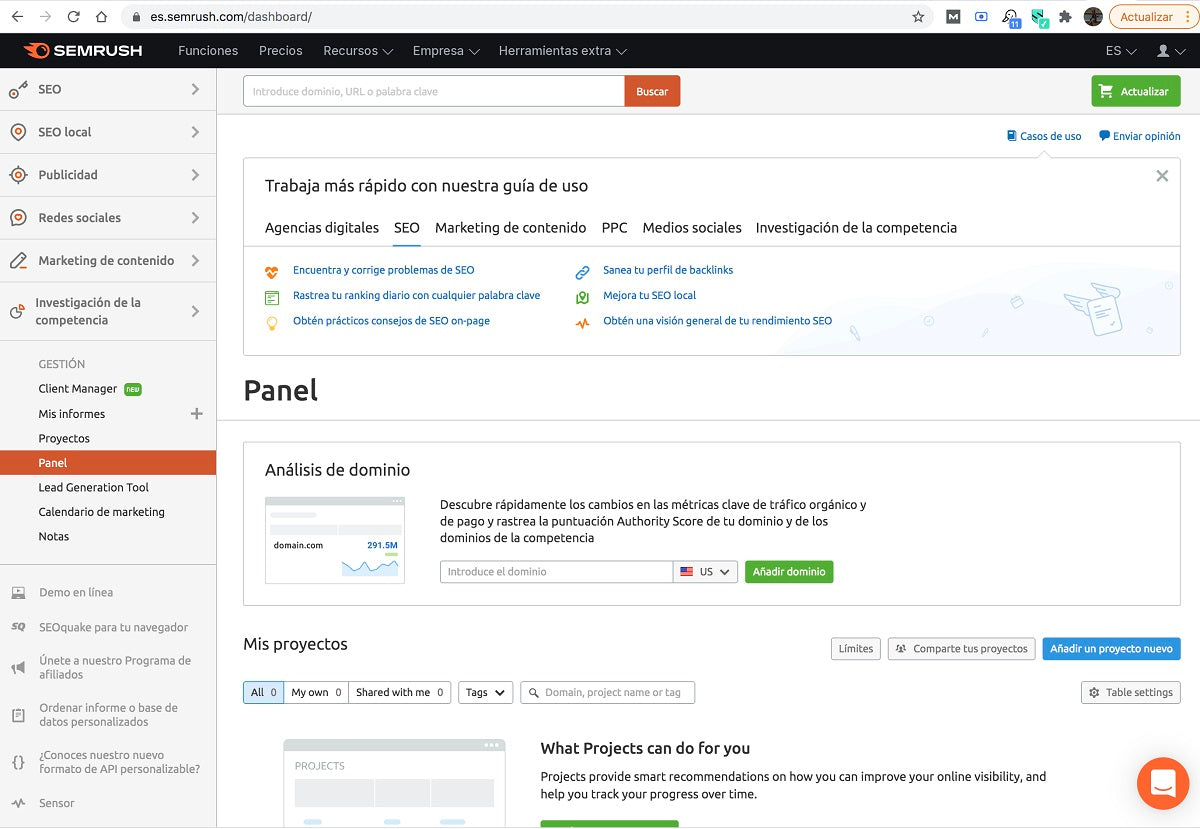This screenshot has width=1200, height=829.
Task: Click the API curly braces icon
Action: pyautogui.click(x=18, y=762)
